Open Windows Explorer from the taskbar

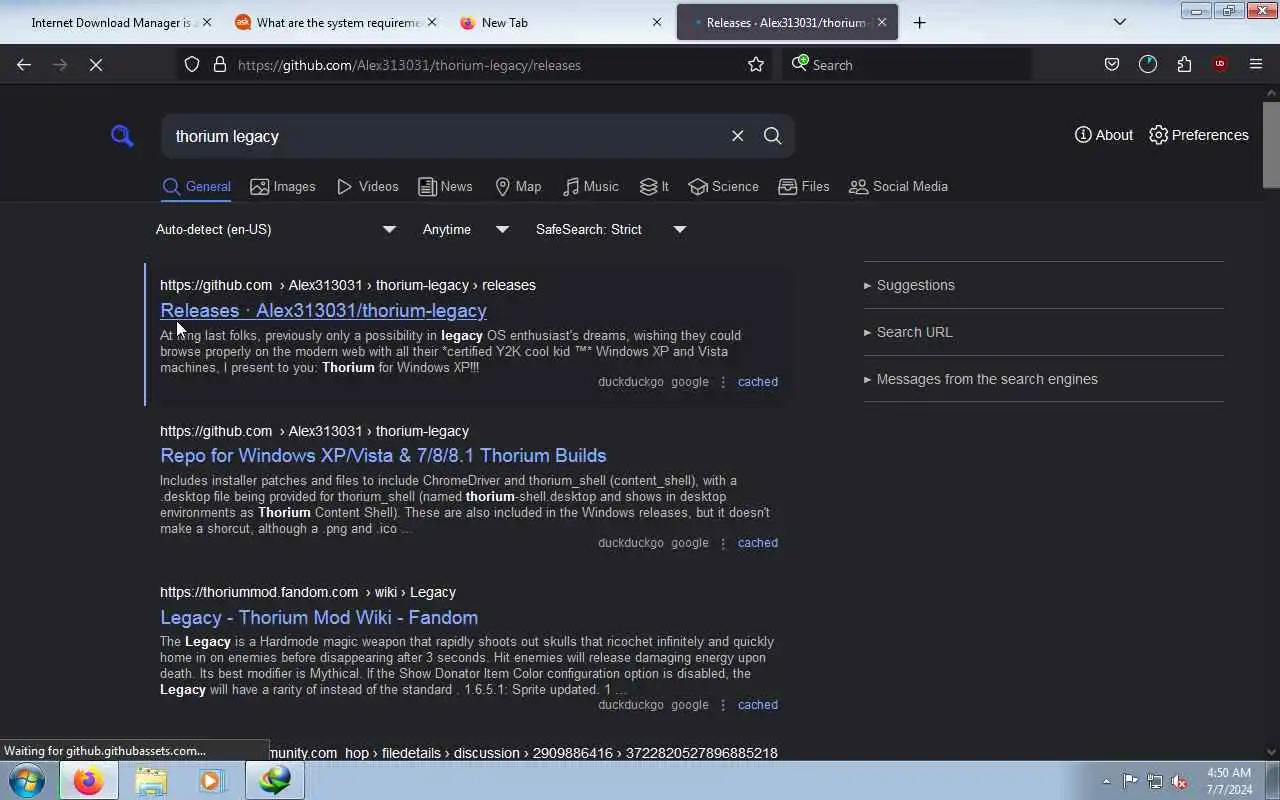coord(151,781)
